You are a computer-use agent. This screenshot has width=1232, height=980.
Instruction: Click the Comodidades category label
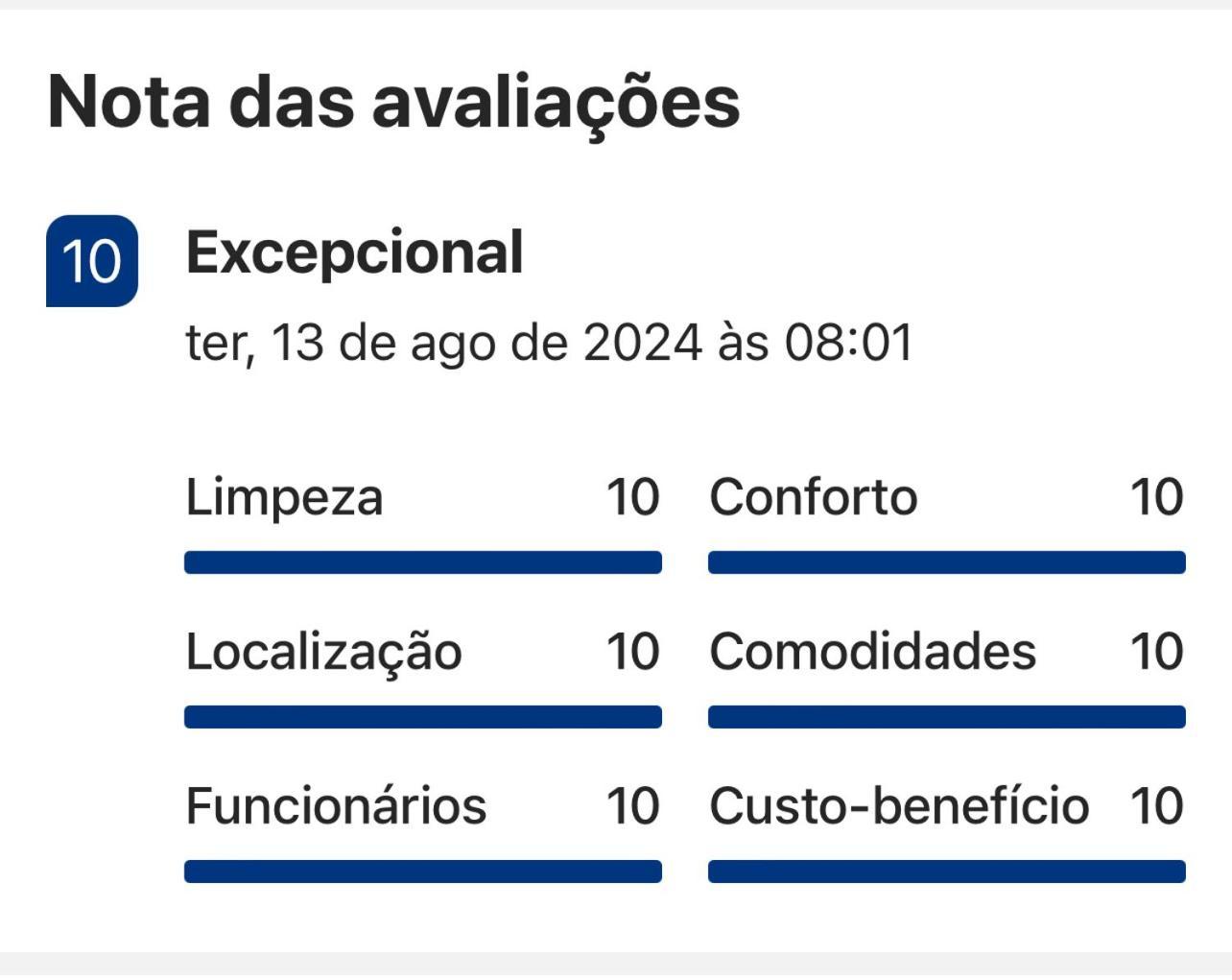[x=873, y=652]
